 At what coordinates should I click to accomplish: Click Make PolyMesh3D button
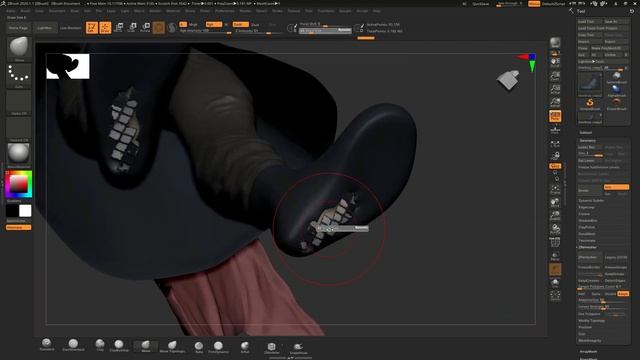point(609,48)
